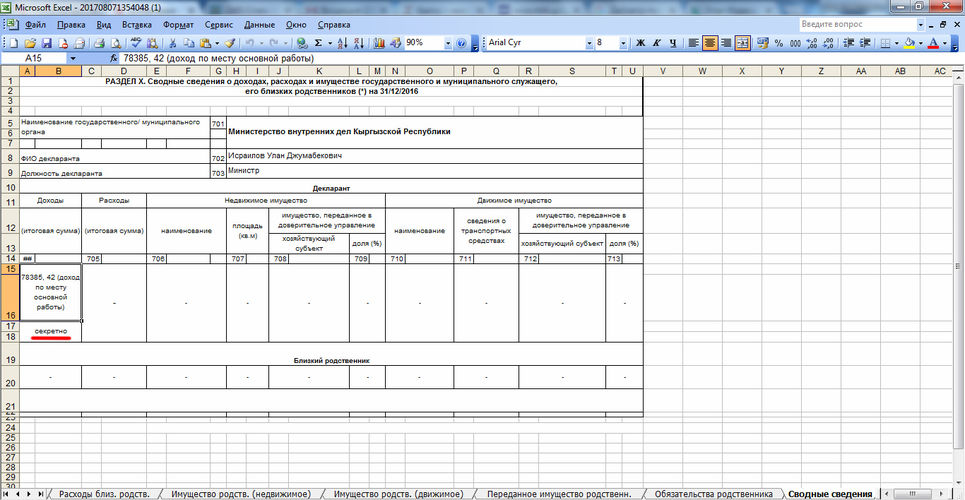Click the Введите вопрос help box

[x=850, y=23]
